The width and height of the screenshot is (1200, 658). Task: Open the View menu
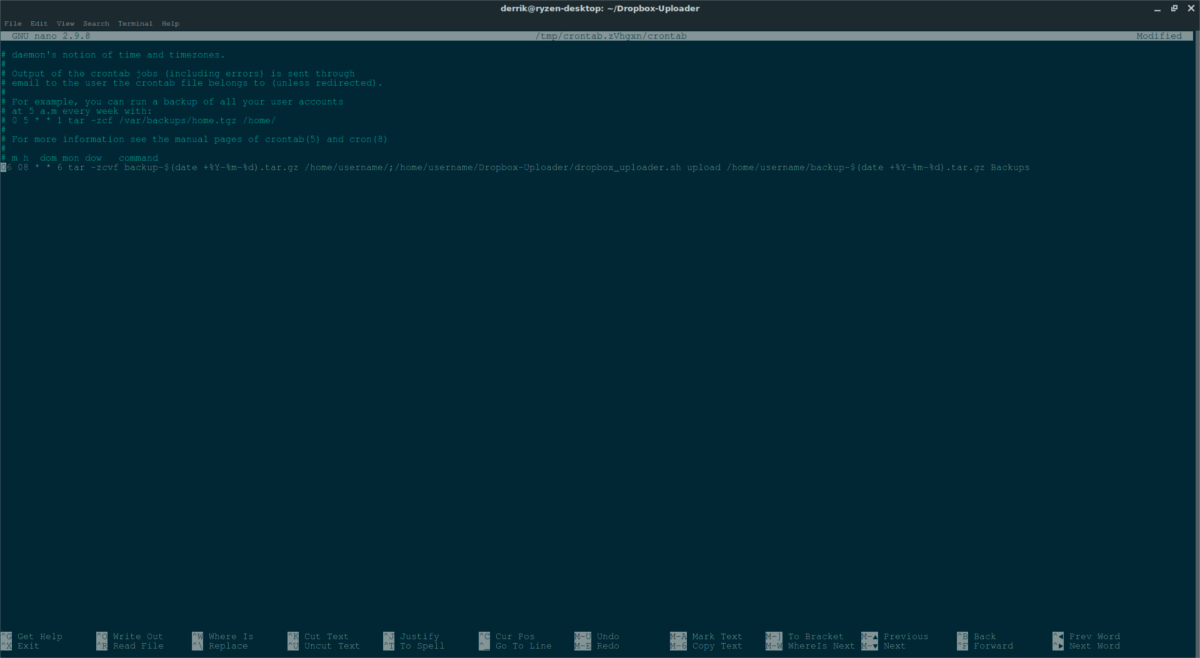pyautogui.click(x=66, y=23)
